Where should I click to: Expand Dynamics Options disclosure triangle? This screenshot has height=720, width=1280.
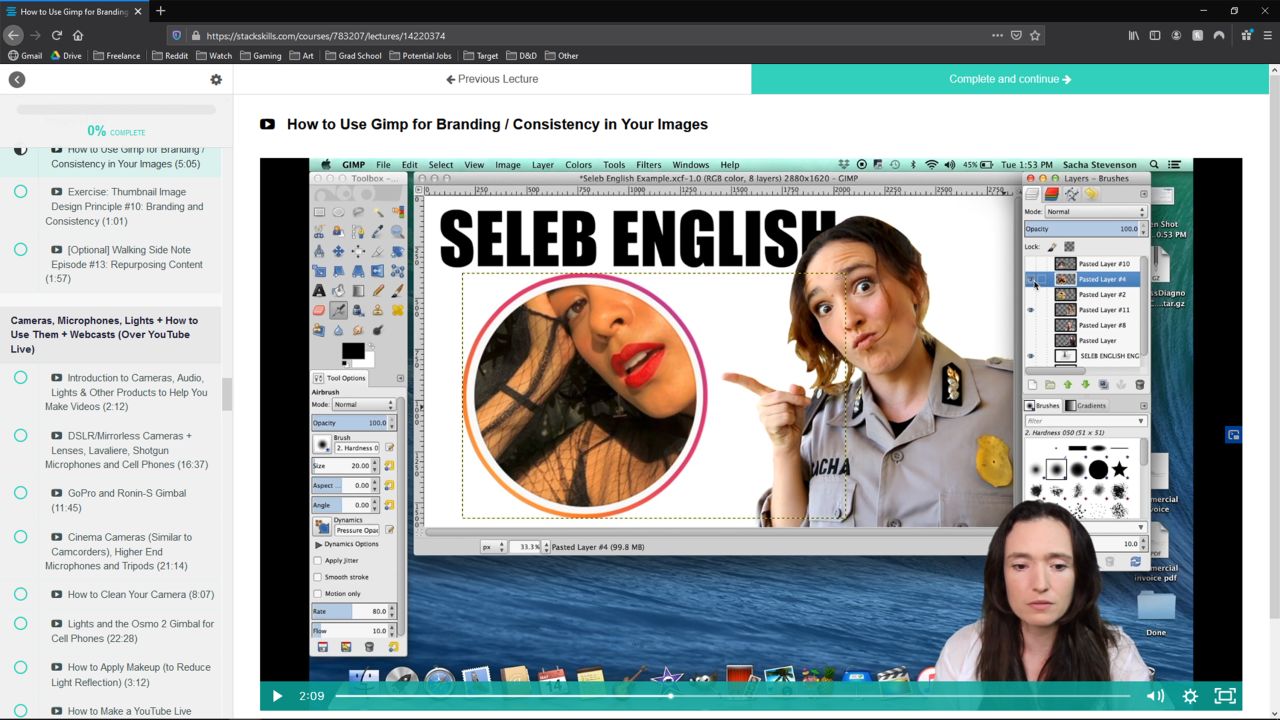(x=318, y=544)
